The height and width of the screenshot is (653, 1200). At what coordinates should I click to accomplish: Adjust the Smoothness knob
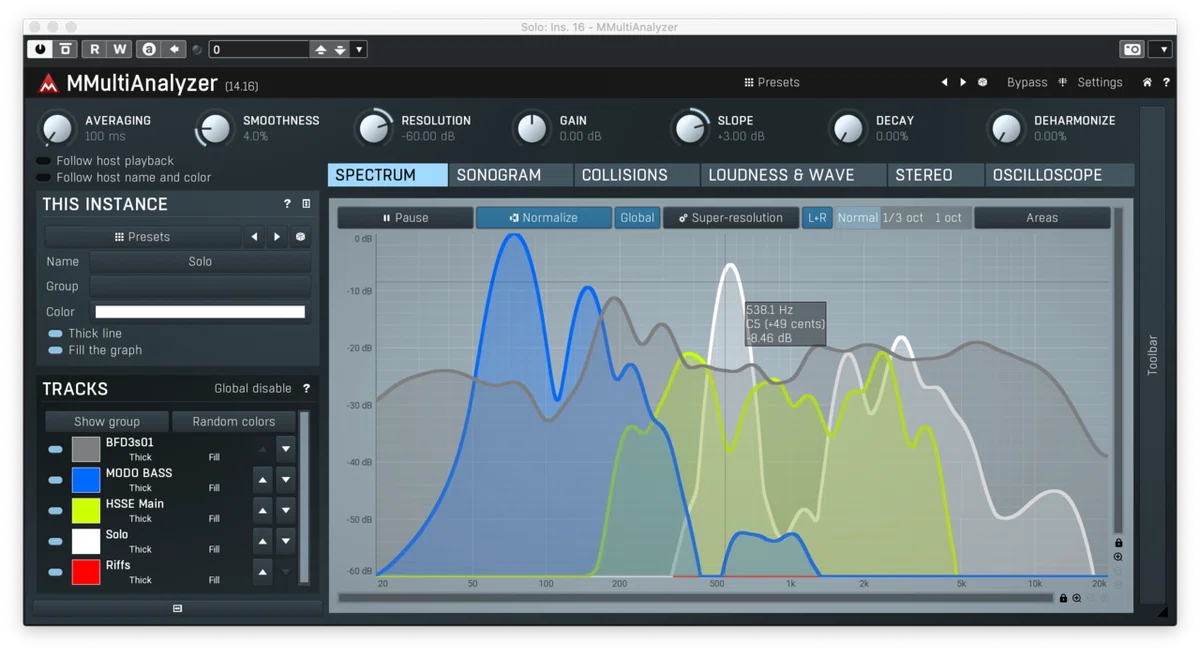pyautogui.click(x=215, y=129)
